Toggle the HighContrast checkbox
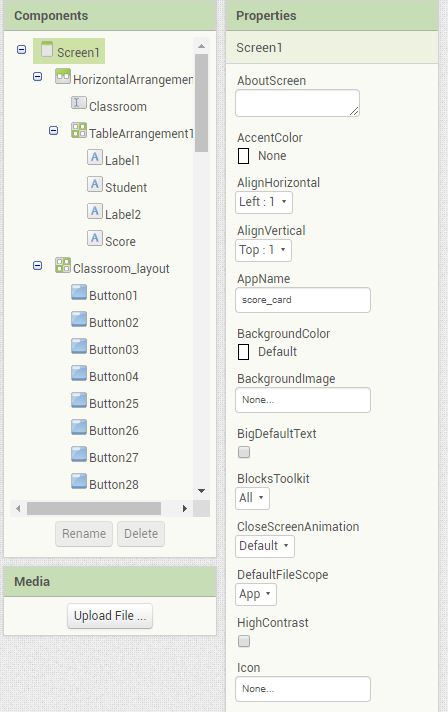Image resolution: width=448 pixels, height=712 pixels. pyautogui.click(x=244, y=641)
